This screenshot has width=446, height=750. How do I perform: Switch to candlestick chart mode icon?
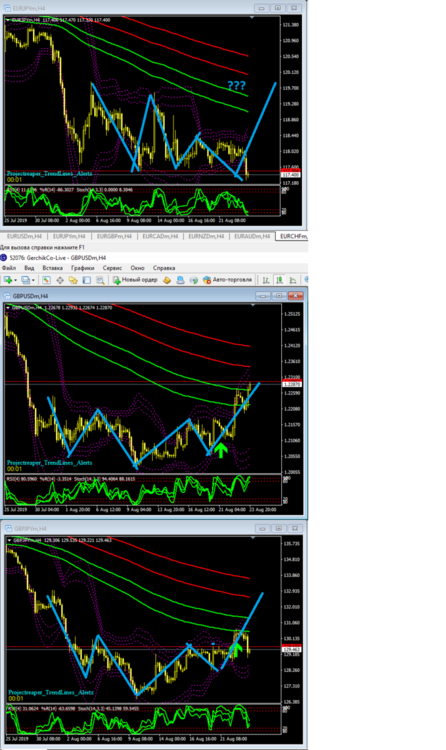click(279, 280)
